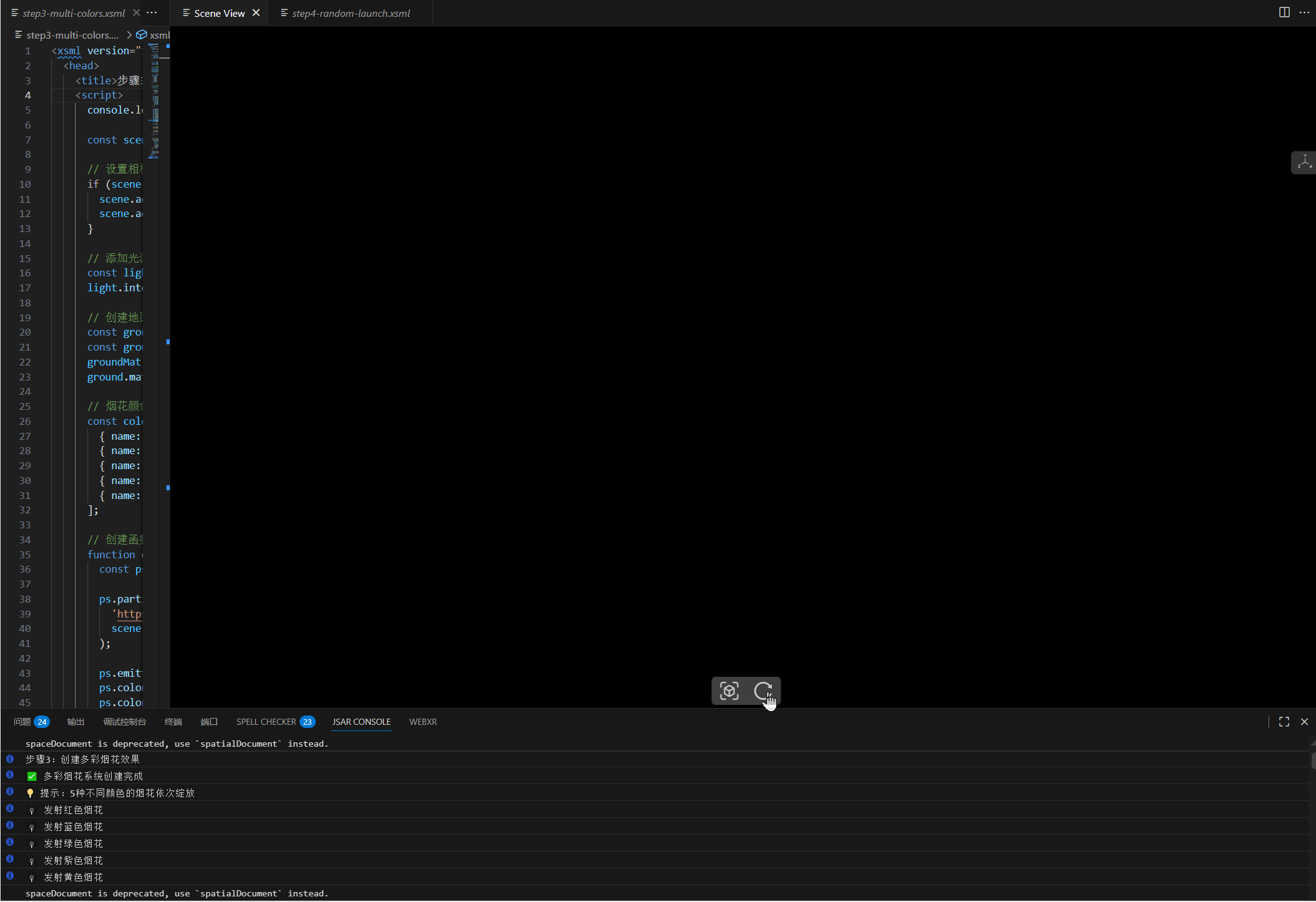The width and height of the screenshot is (1316, 902).
Task: Click the 3D cube focus-view icon
Action: tap(729, 691)
